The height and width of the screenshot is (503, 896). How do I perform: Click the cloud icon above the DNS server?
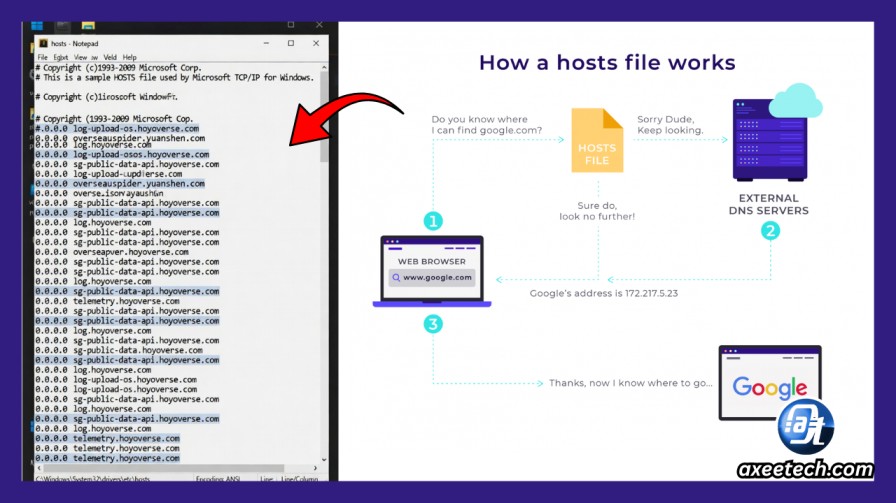click(x=795, y=101)
